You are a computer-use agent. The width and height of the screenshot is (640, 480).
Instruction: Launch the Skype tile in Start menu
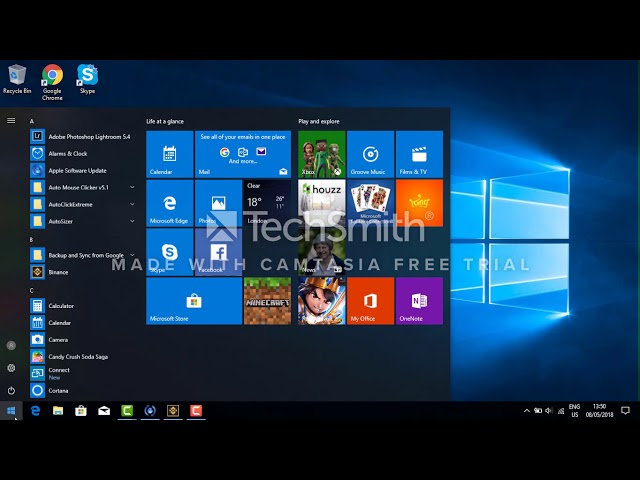[x=170, y=252]
